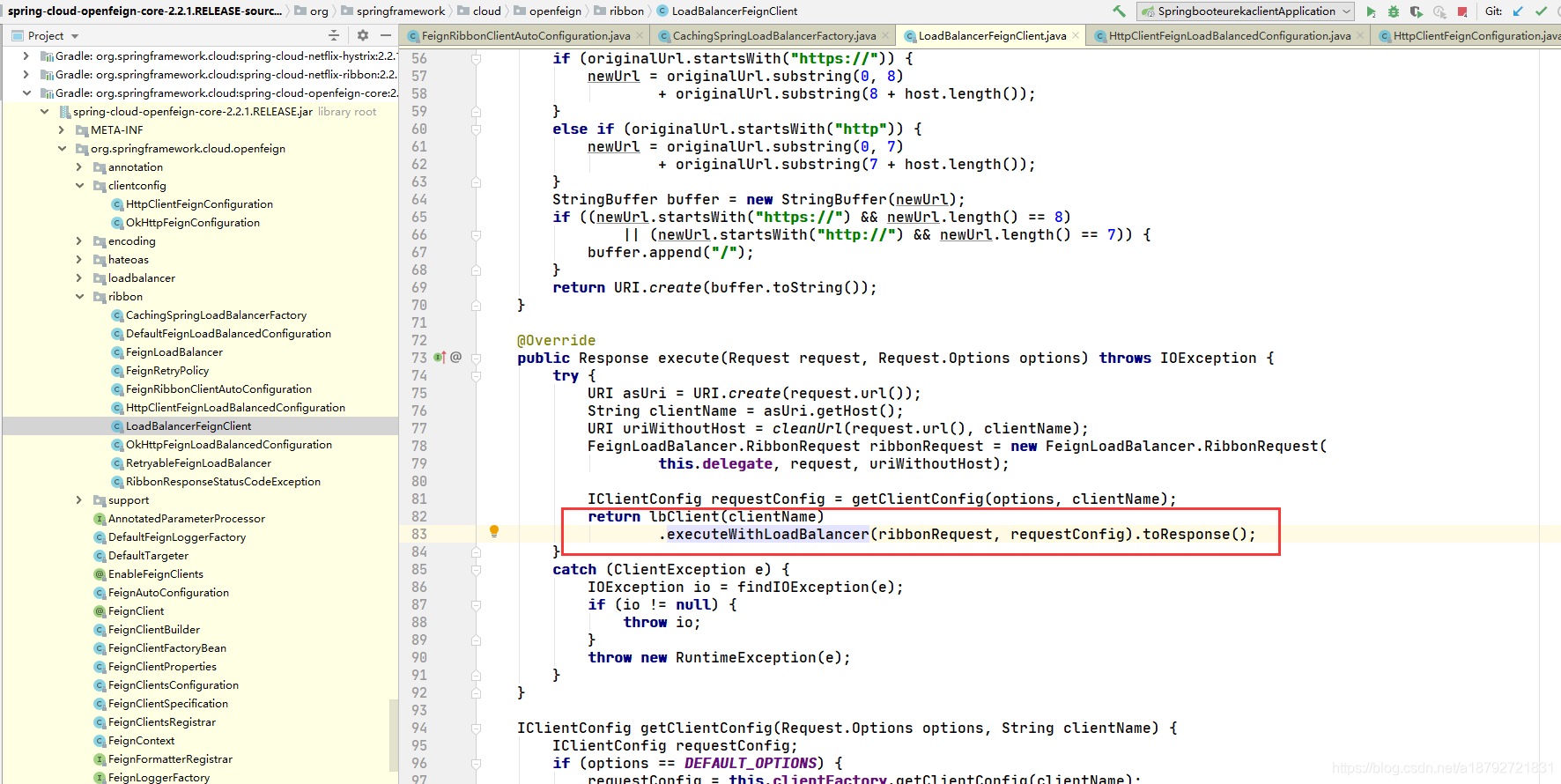This screenshot has width=1561, height=784.
Task: Expand the annotation package
Action: click(79, 166)
